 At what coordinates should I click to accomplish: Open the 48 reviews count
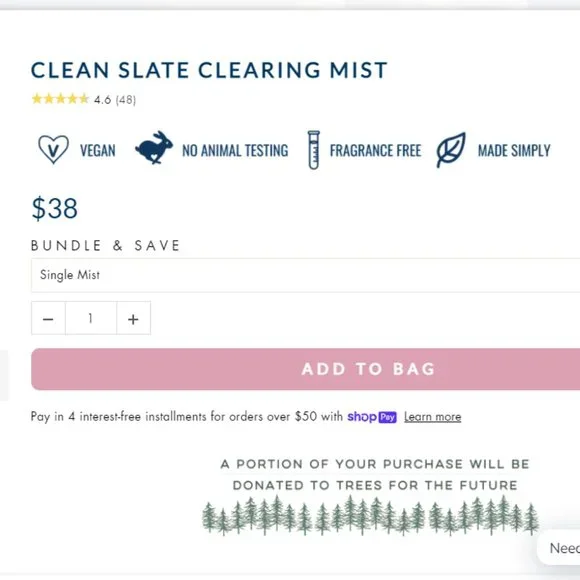tap(126, 100)
